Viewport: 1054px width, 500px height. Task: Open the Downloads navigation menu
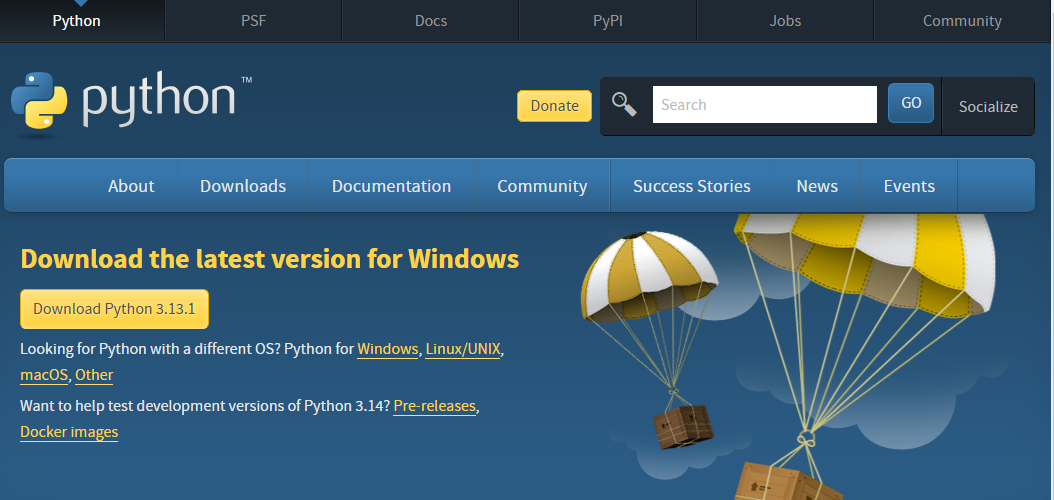tap(243, 186)
